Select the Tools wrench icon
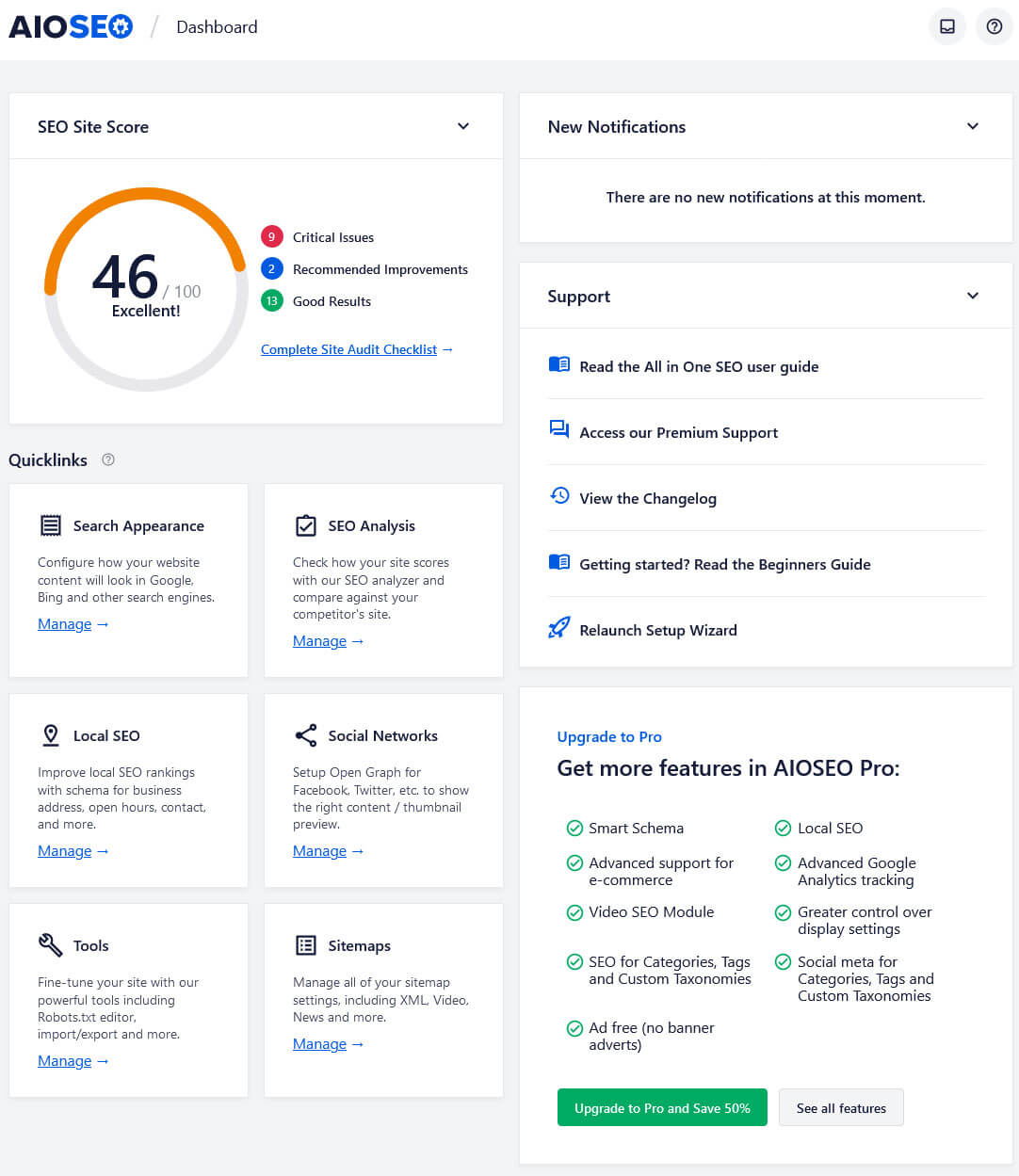This screenshot has width=1019, height=1176. pos(50,945)
